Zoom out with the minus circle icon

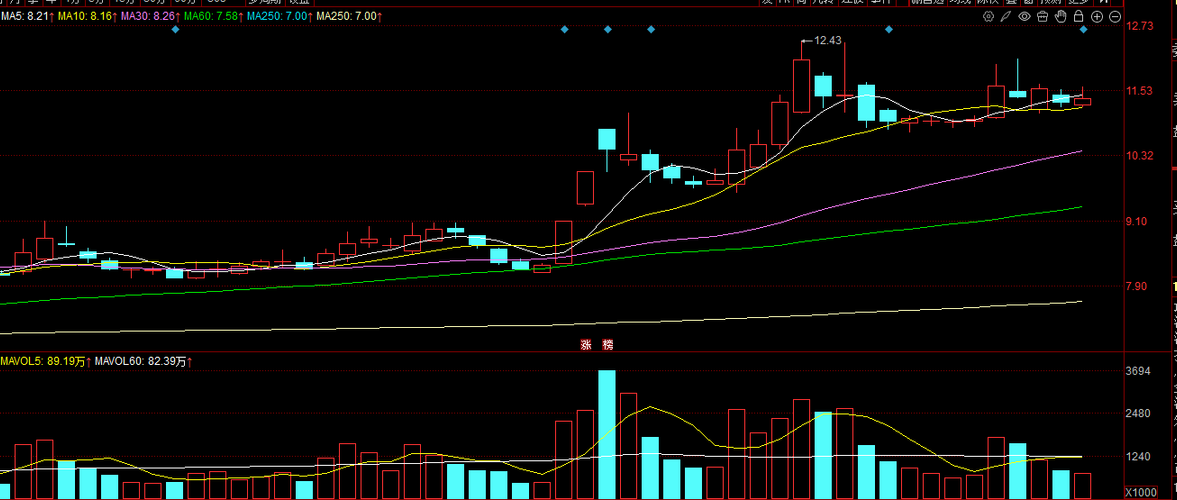pos(1115,17)
